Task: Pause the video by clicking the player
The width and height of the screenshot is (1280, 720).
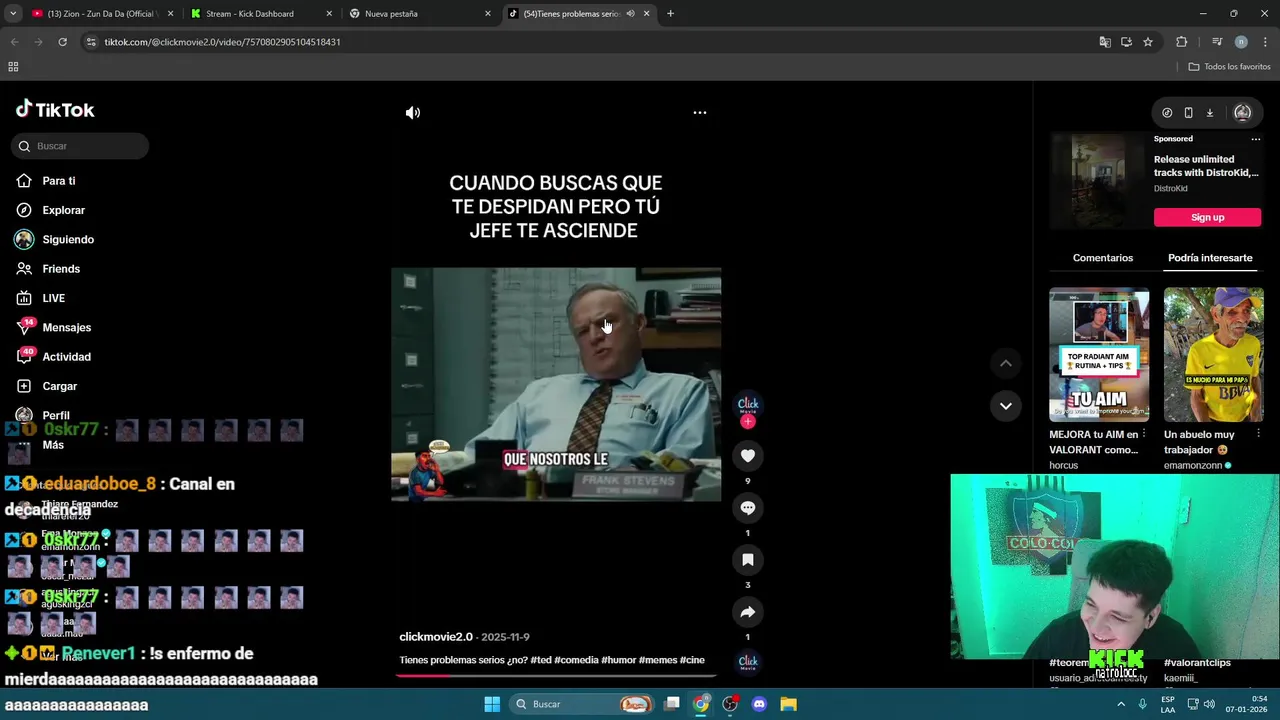Action: coord(556,384)
